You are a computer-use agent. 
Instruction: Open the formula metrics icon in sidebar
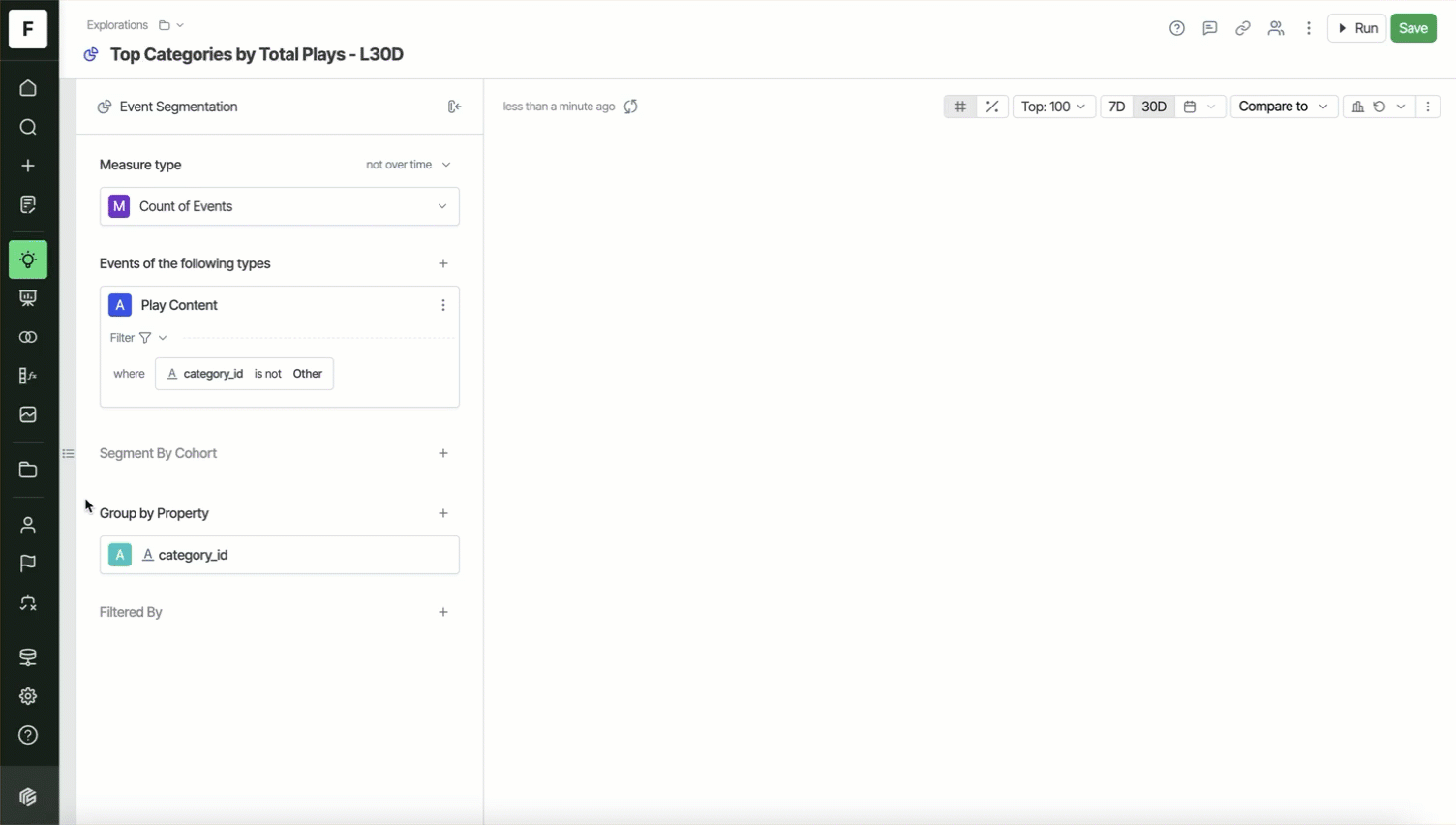pyautogui.click(x=28, y=376)
